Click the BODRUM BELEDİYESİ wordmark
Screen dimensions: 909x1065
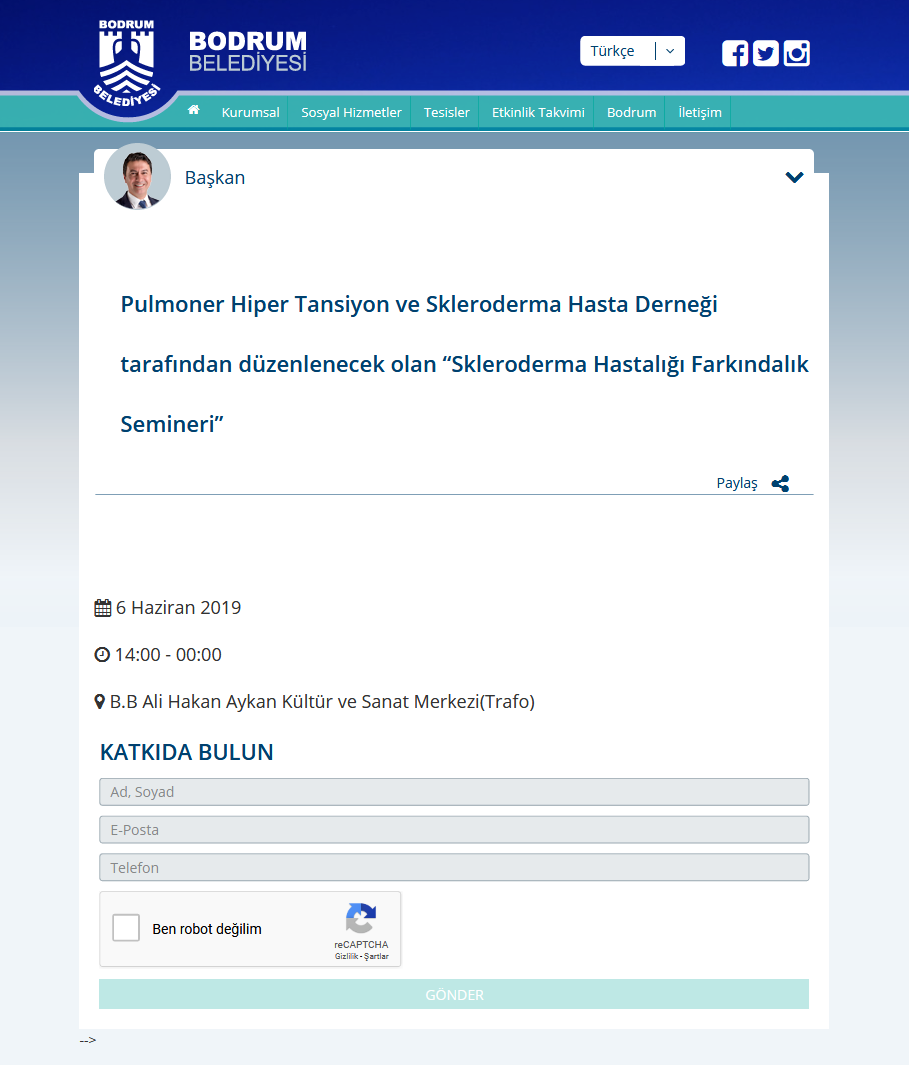point(247,51)
